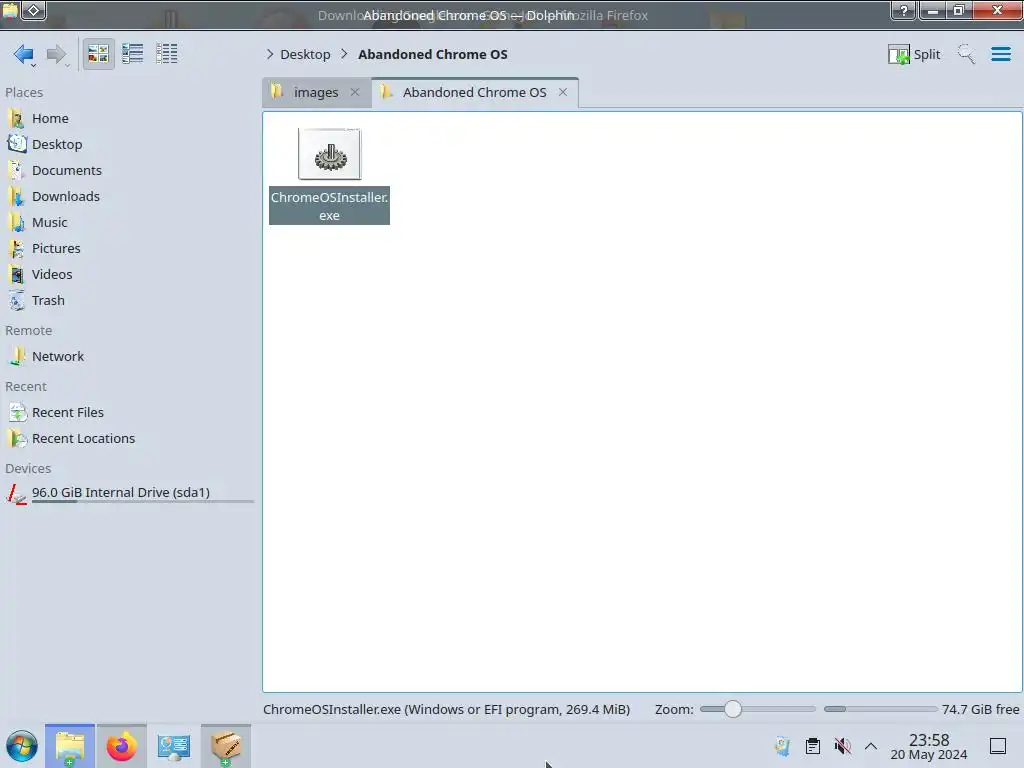
Task: Go forward with the grey forward arrow
Action: coord(57,54)
